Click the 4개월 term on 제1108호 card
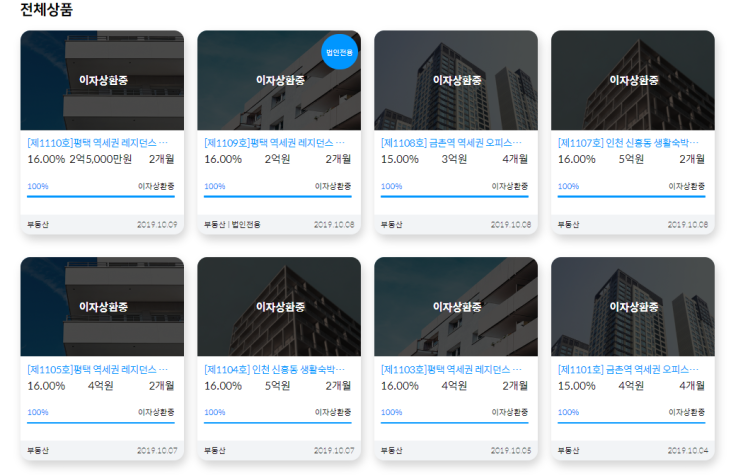 515,159
